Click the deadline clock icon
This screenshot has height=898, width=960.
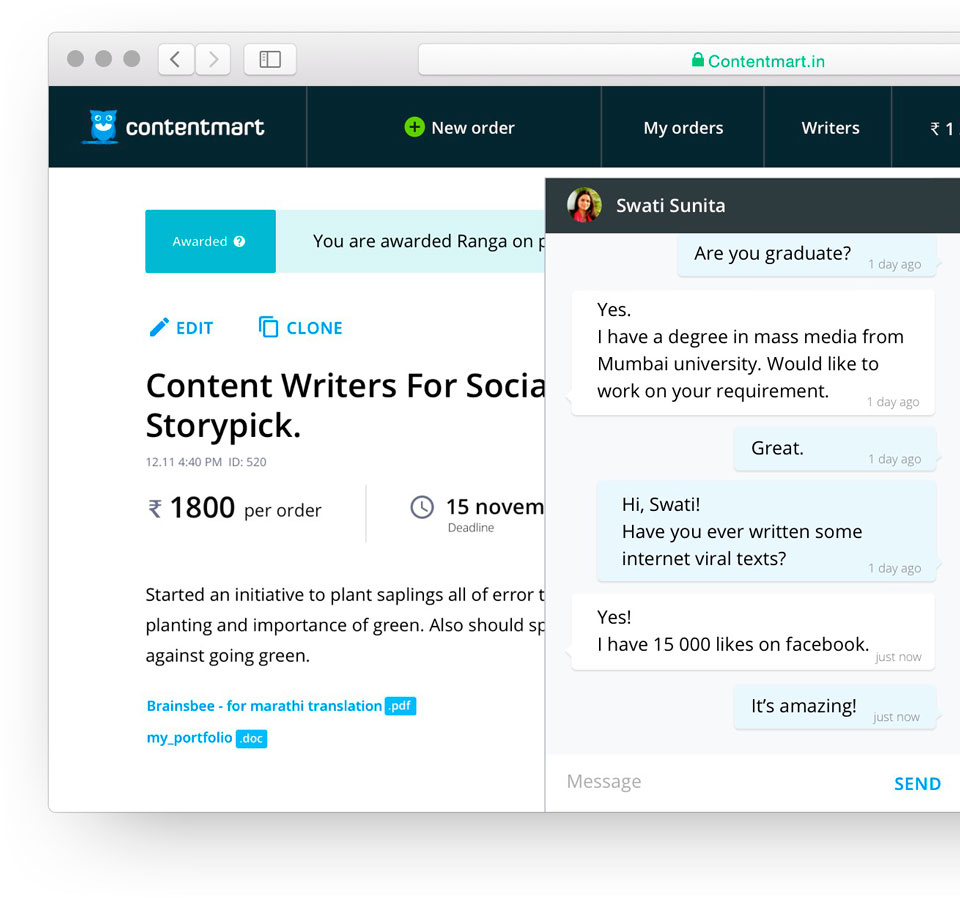422,507
